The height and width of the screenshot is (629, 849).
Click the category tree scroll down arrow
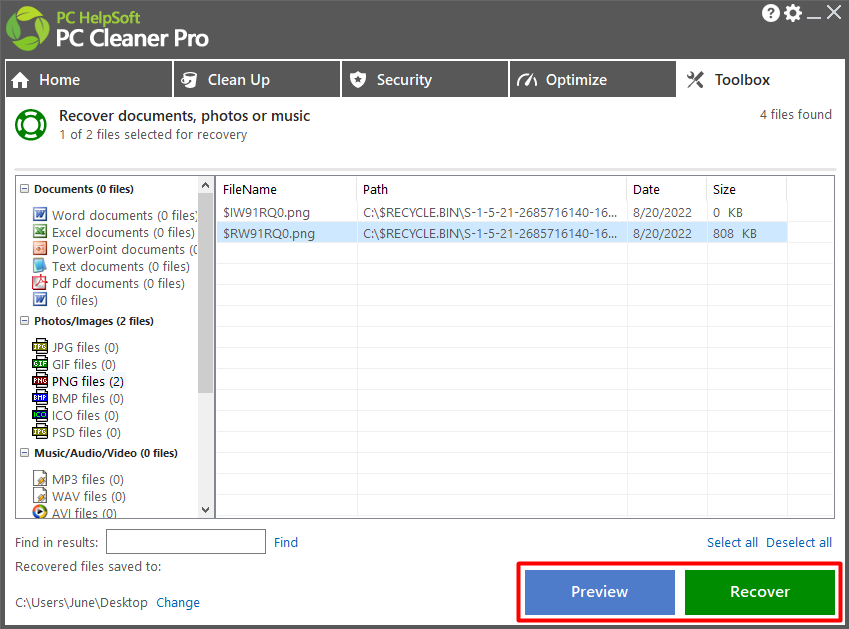[205, 509]
